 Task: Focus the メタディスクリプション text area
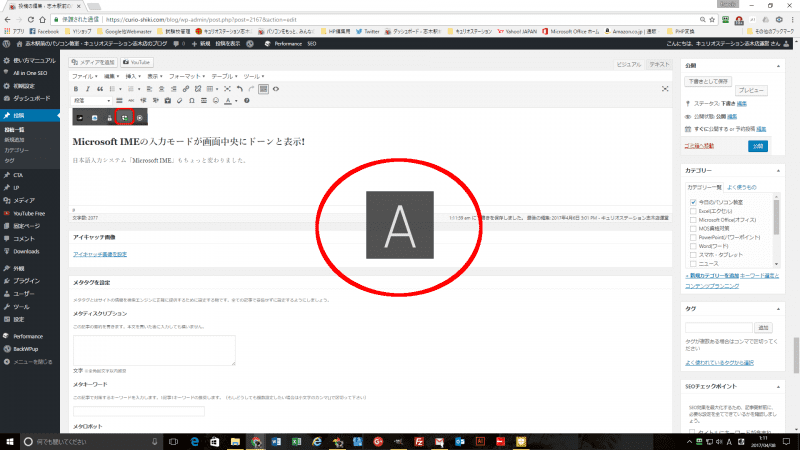tap(154, 350)
